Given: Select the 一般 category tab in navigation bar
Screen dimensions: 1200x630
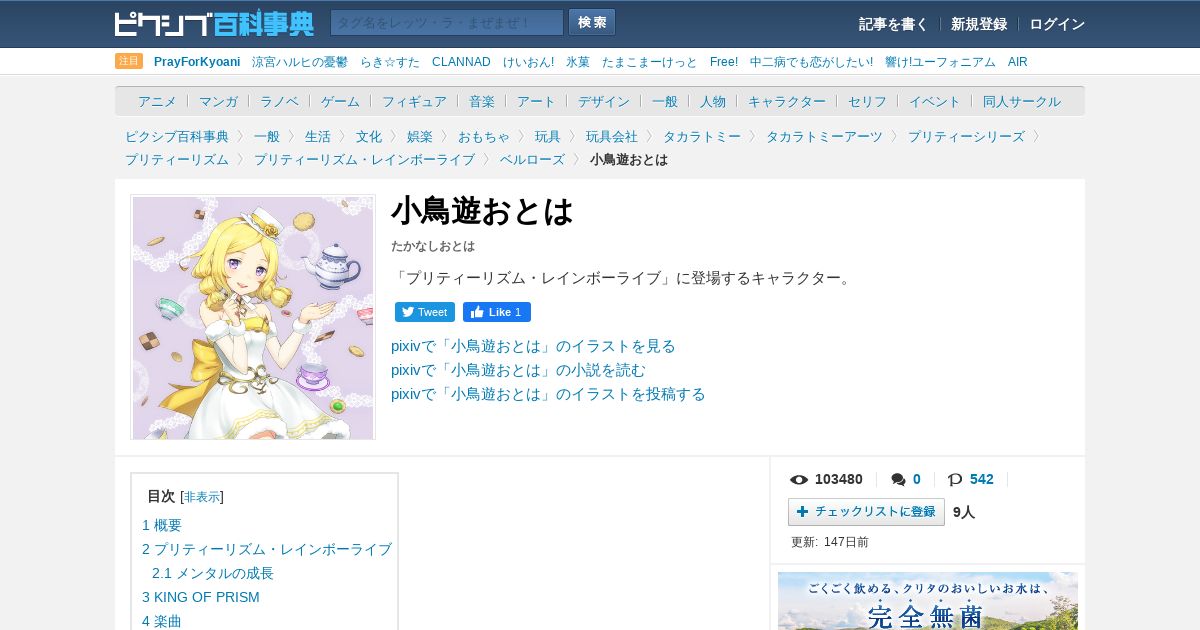Looking at the screenshot, I should [665, 101].
